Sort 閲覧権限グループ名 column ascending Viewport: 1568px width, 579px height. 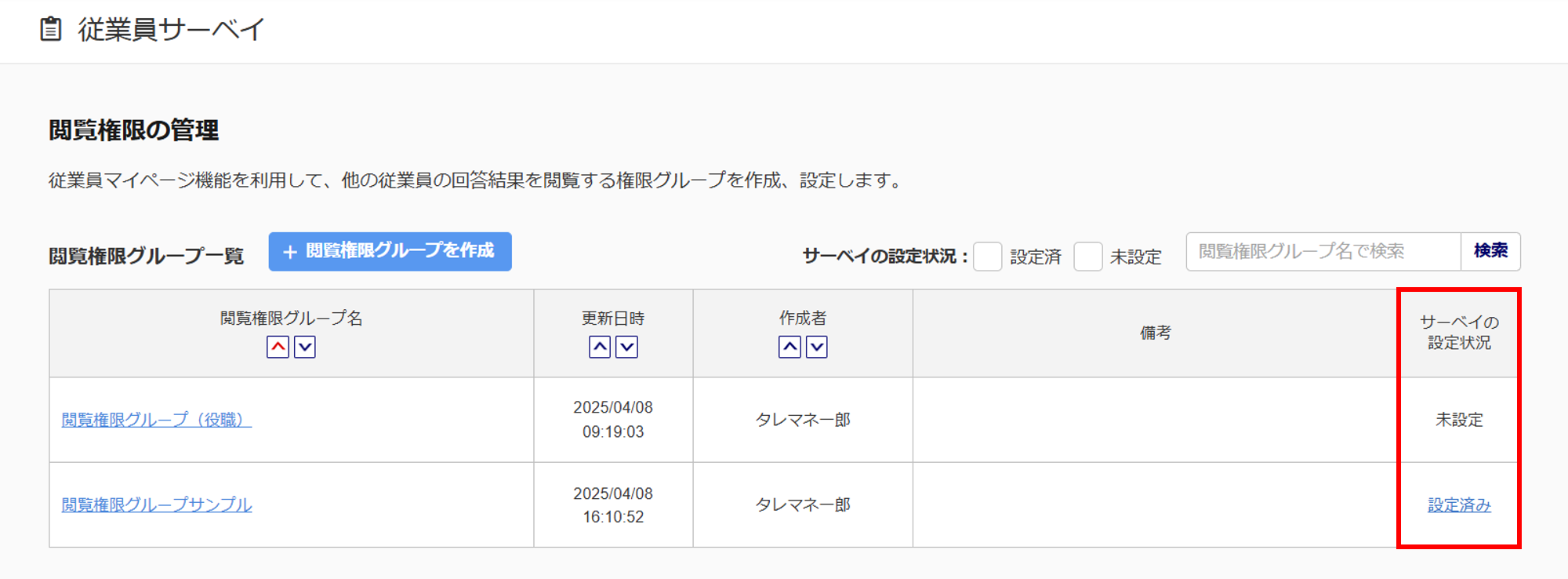[278, 347]
